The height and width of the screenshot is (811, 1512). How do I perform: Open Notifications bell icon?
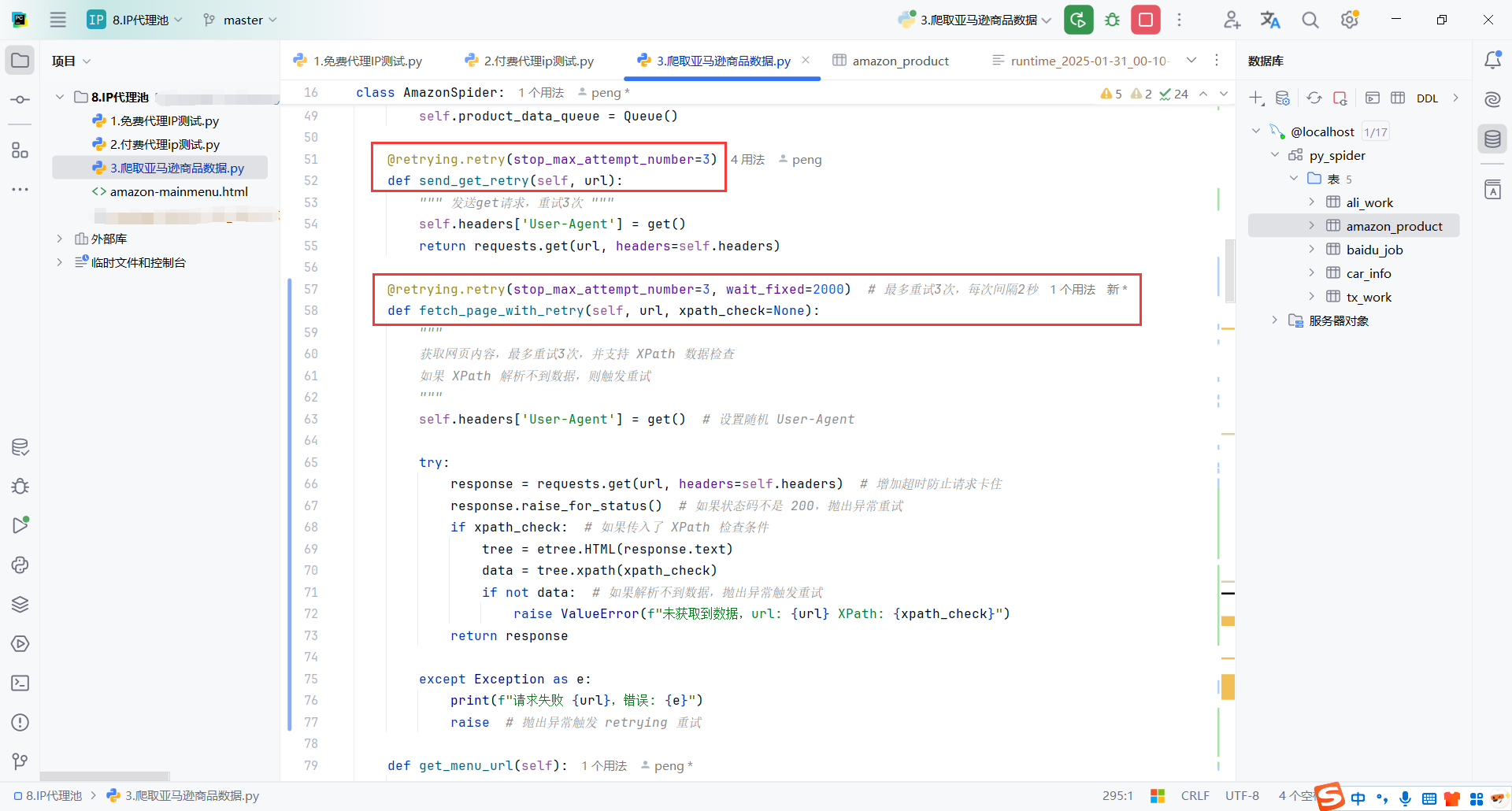[x=1492, y=60]
